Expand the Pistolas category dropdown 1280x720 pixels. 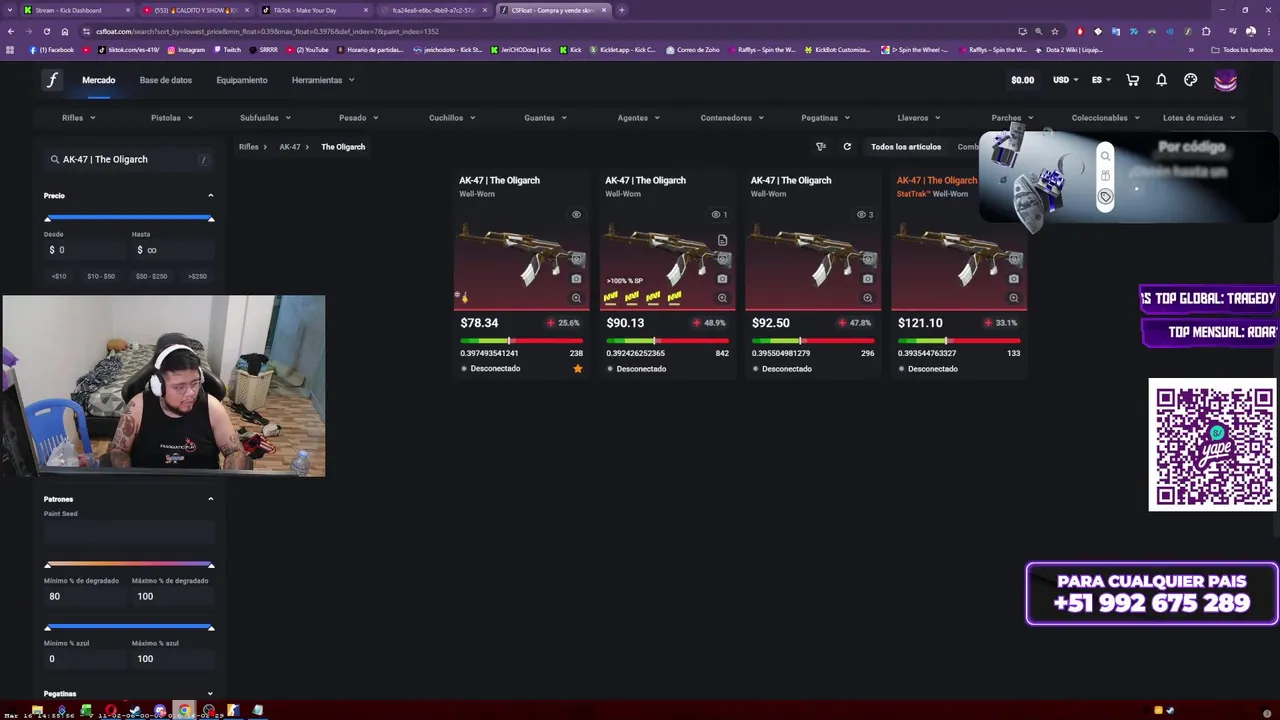pos(172,118)
